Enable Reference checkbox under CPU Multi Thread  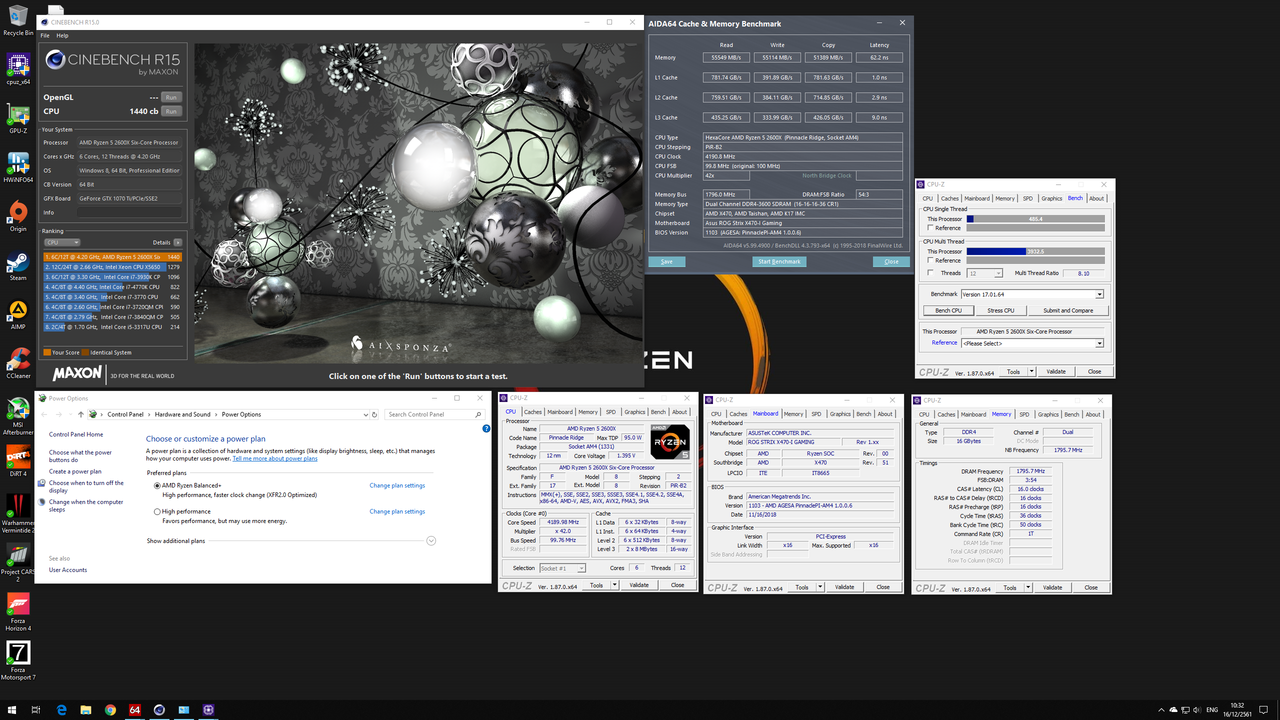(931, 260)
